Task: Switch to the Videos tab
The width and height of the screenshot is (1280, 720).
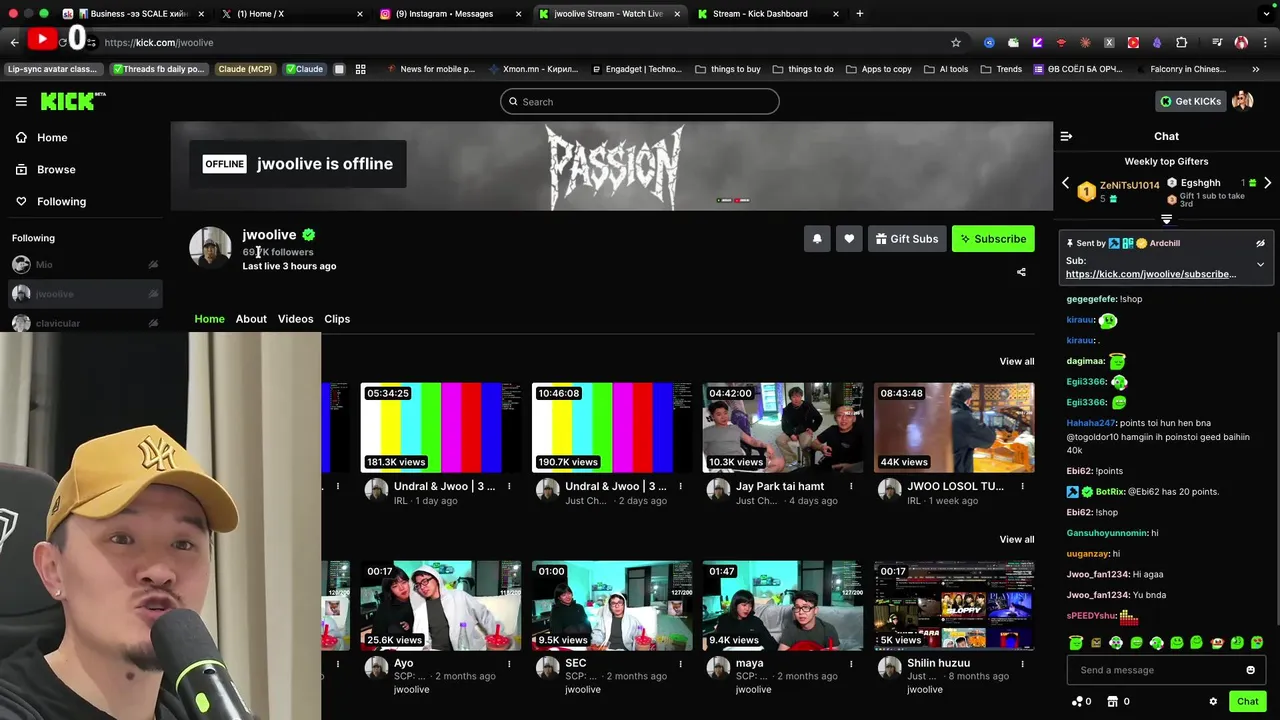Action: (295, 319)
